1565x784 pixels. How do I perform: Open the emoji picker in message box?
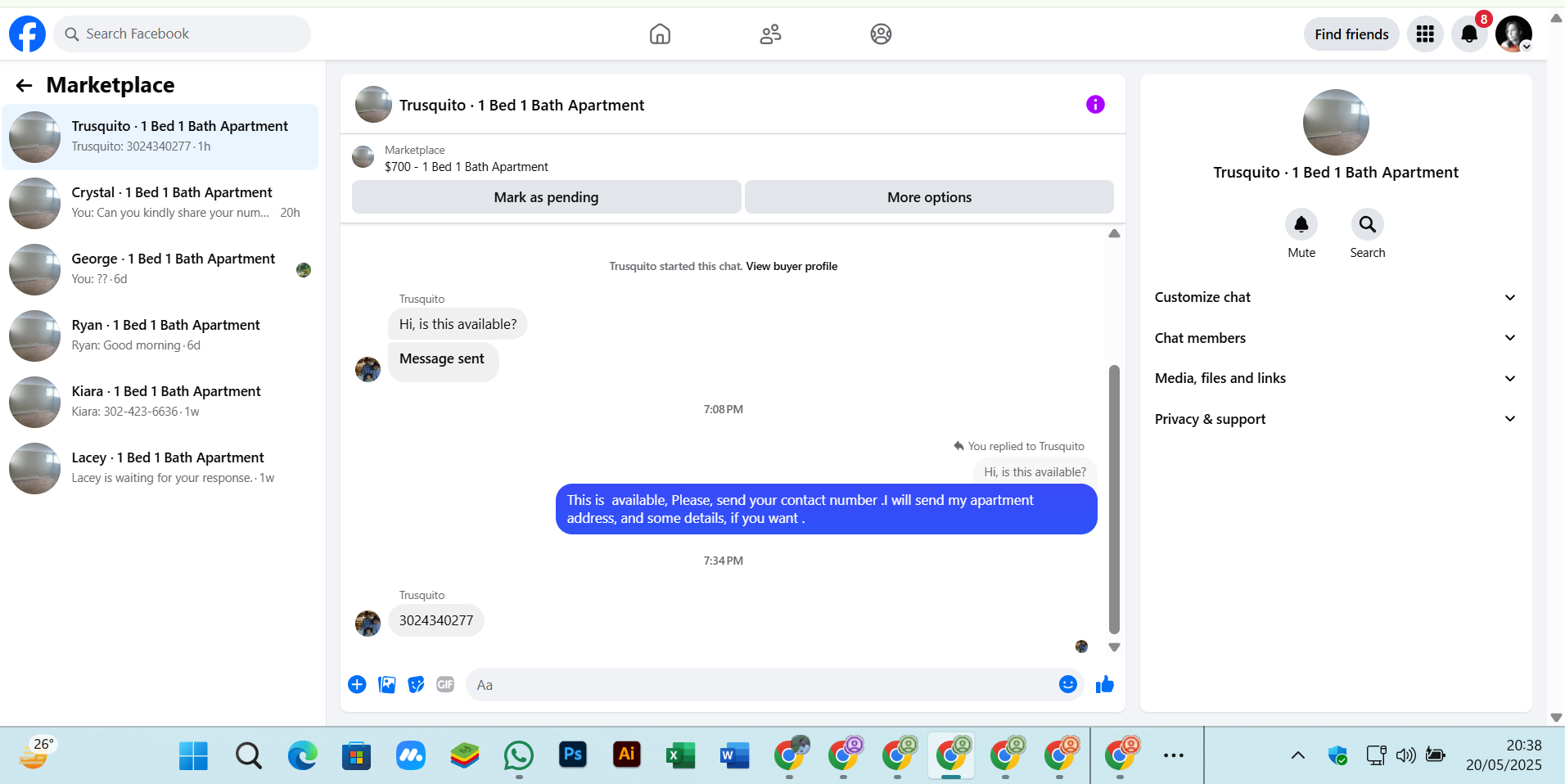1067,684
